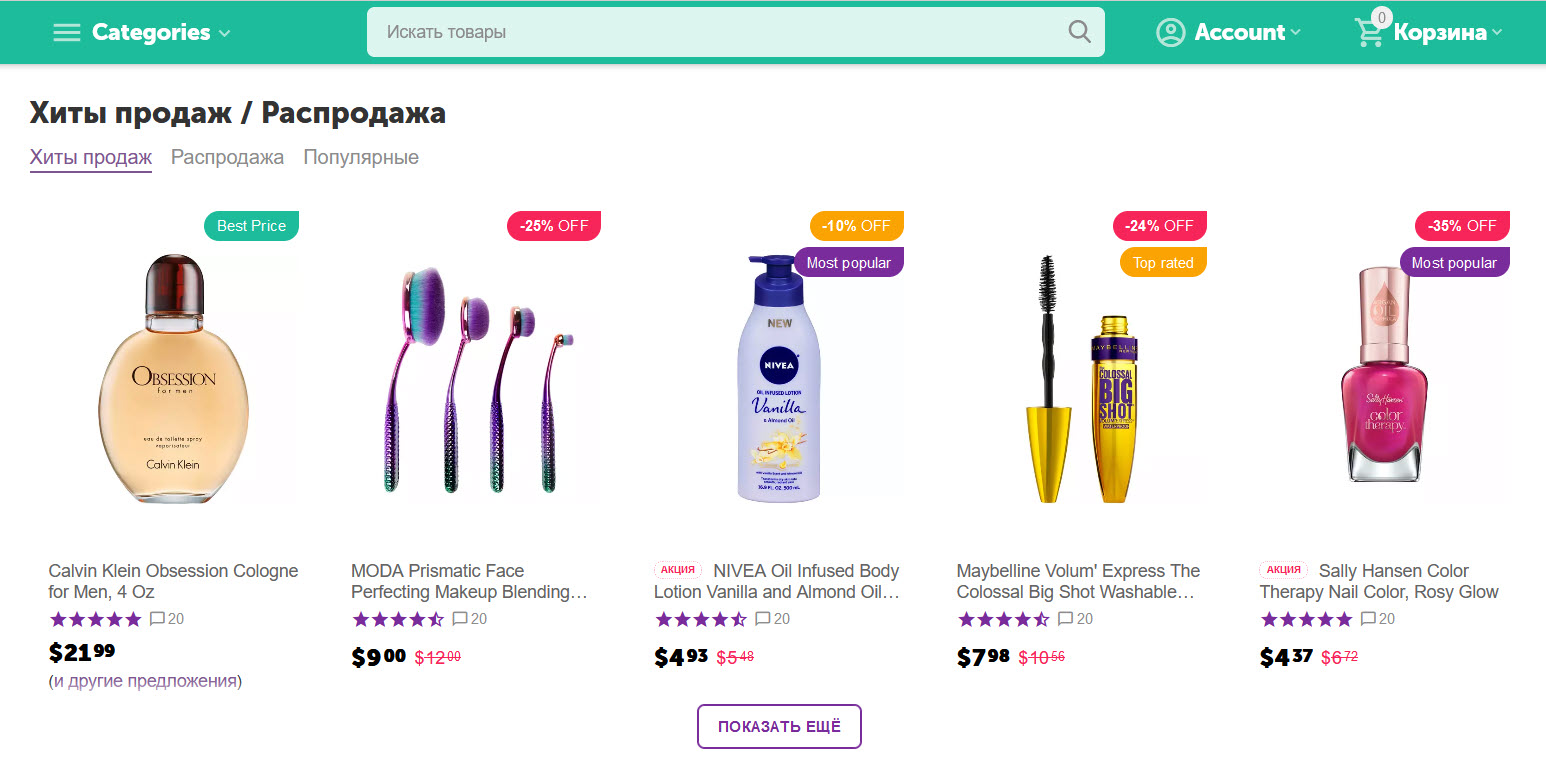Click the ПОКАЗАТЬ ЕЩЁ button
This screenshot has width=1546, height=778.
(x=779, y=727)
